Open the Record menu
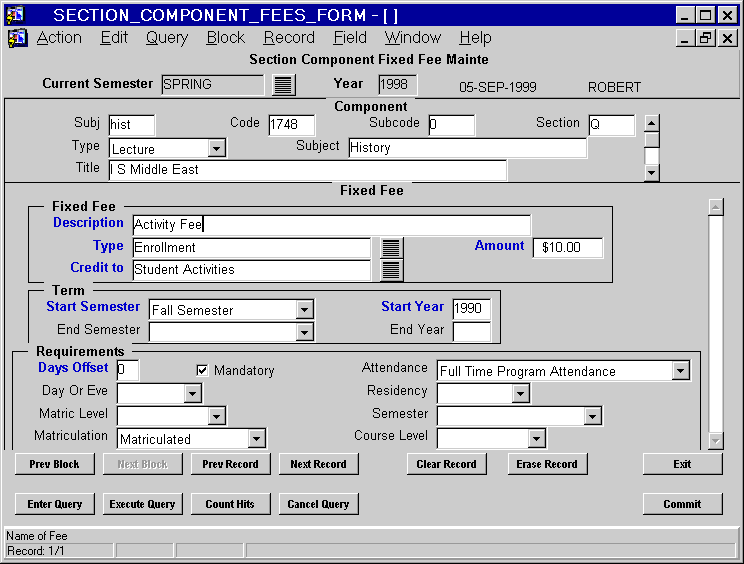Image resolution: width=744 pixels, height=564 pixels. coord(289,37)
